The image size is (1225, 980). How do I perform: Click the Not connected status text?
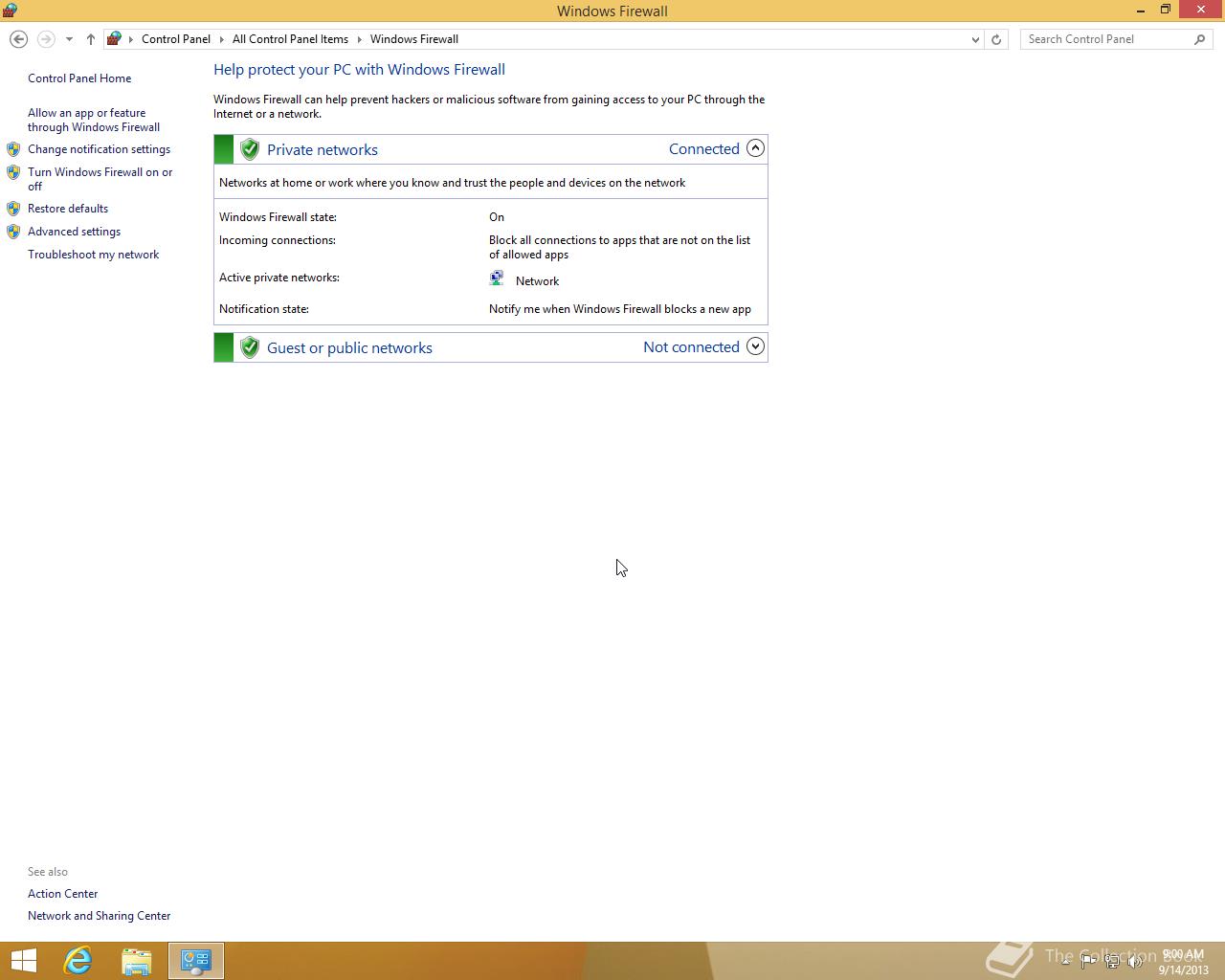691,346
